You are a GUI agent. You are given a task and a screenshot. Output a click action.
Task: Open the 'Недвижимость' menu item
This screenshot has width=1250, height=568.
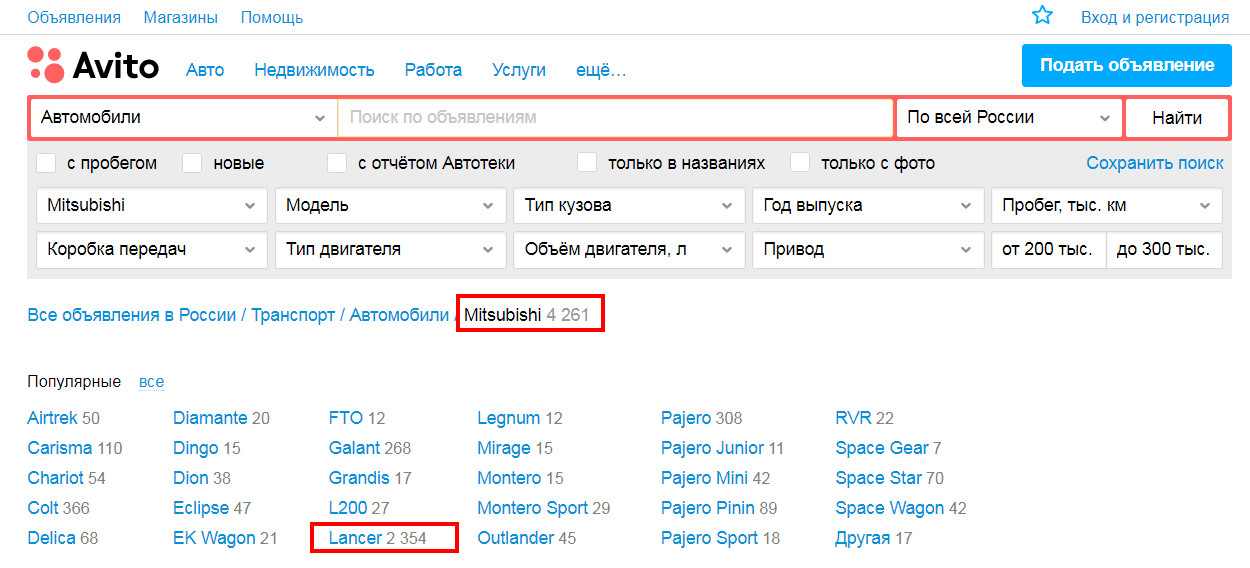pyautogui.click(x=314, y=70)
